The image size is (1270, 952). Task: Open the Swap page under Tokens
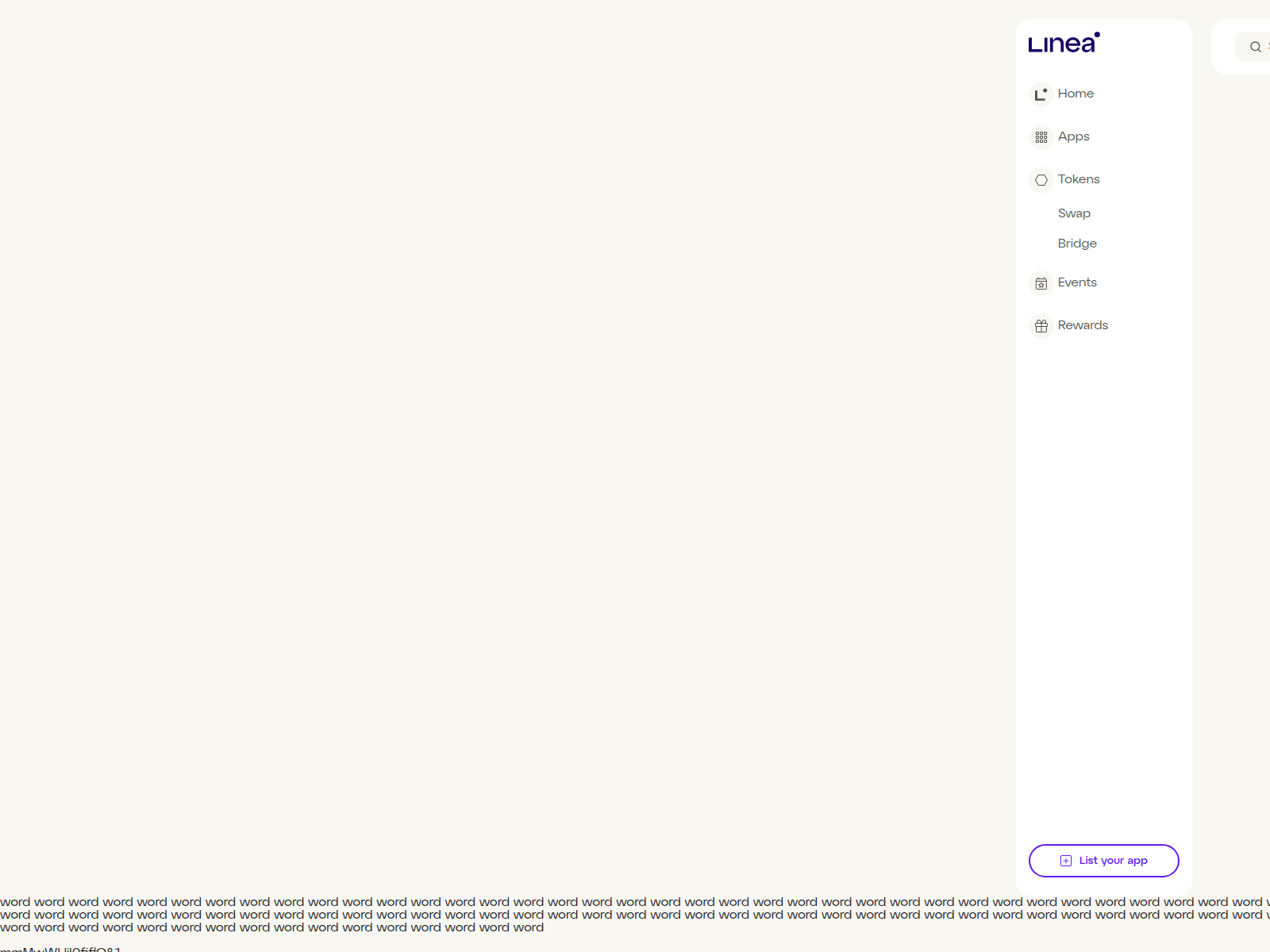(1074, 213)
